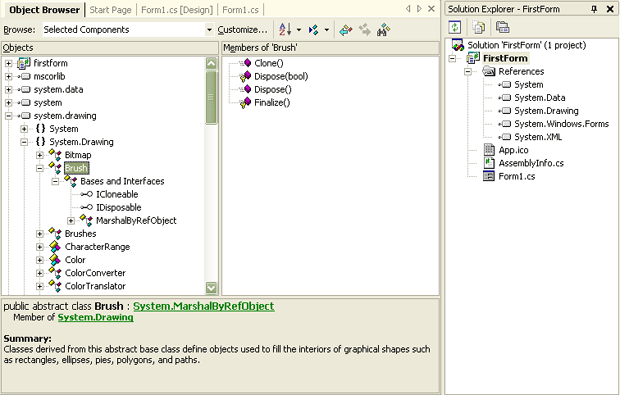Viewport: 620px width, 395px height.
Task: Select the Brush class in Objects tree
Action: 76,168
